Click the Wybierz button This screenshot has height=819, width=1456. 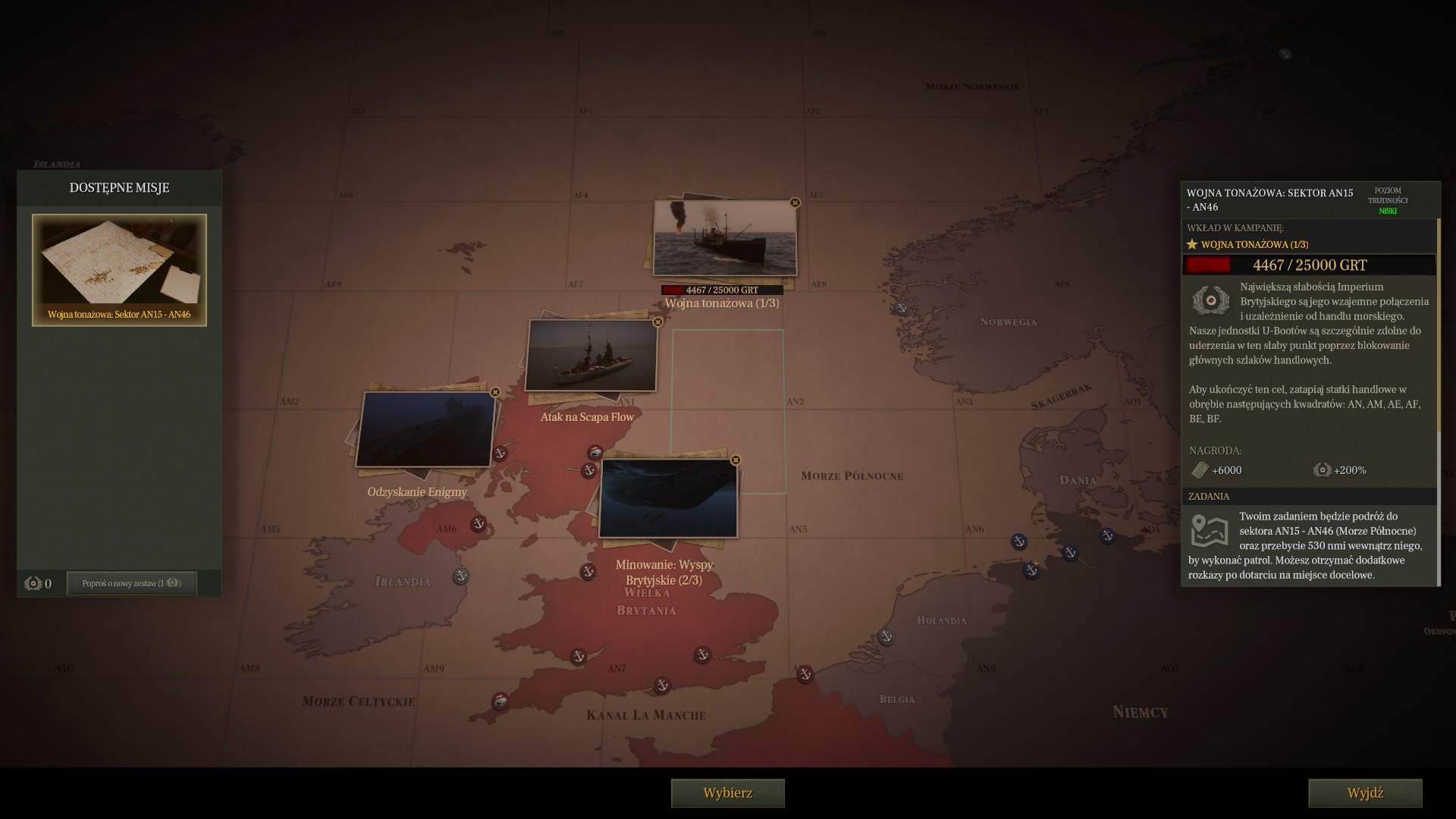click(x=727, y=793)
